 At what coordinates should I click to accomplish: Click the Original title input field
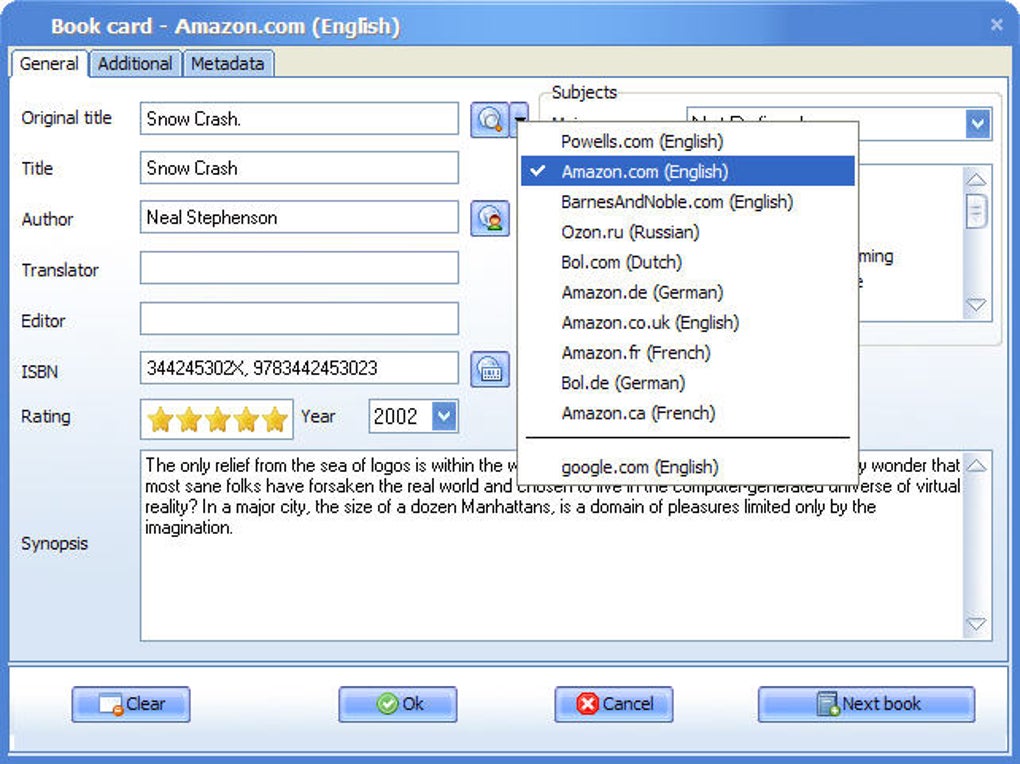coord(299,118)
